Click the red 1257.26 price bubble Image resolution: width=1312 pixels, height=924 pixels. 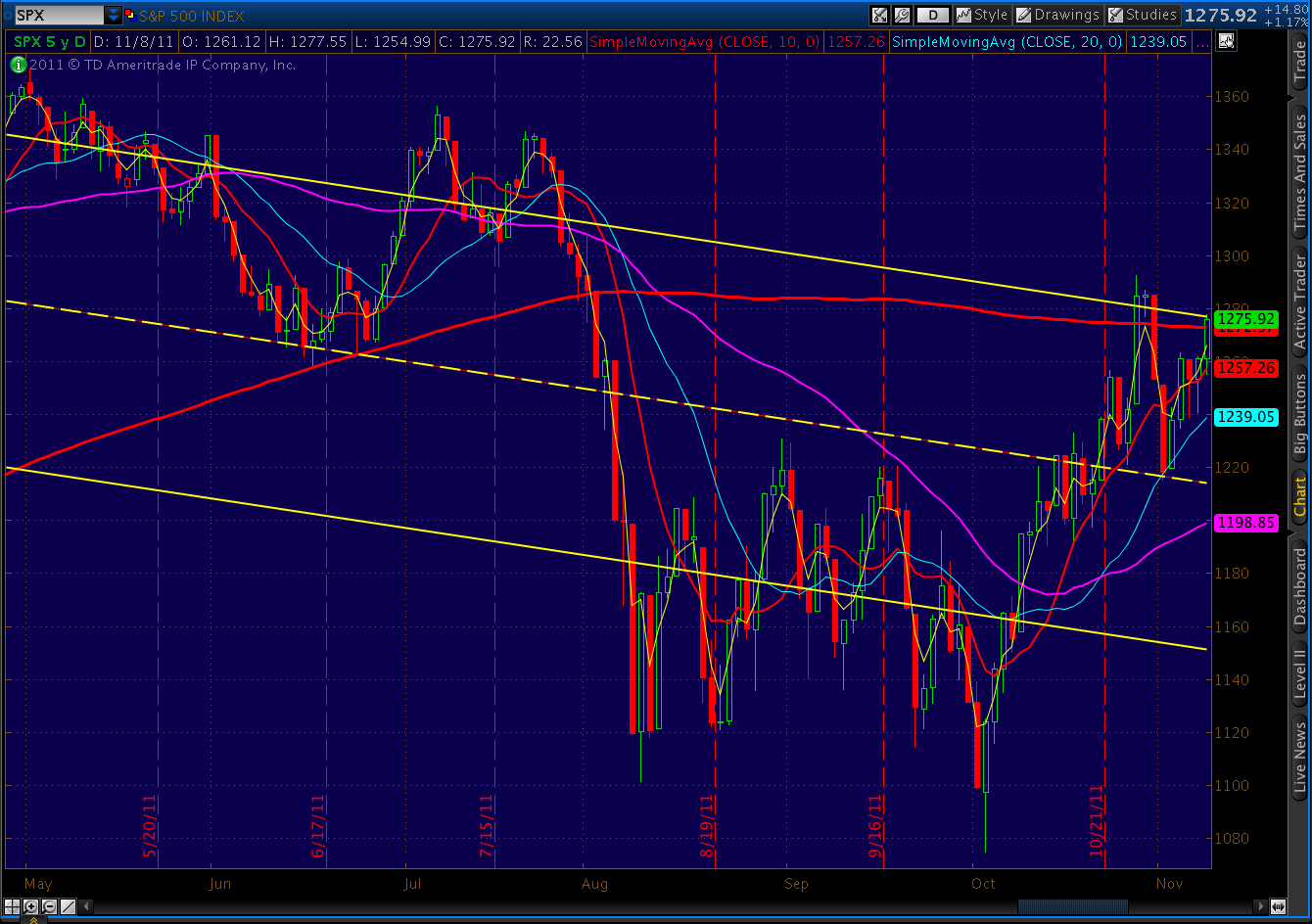pyautogui.click(x=1245, y=368)
